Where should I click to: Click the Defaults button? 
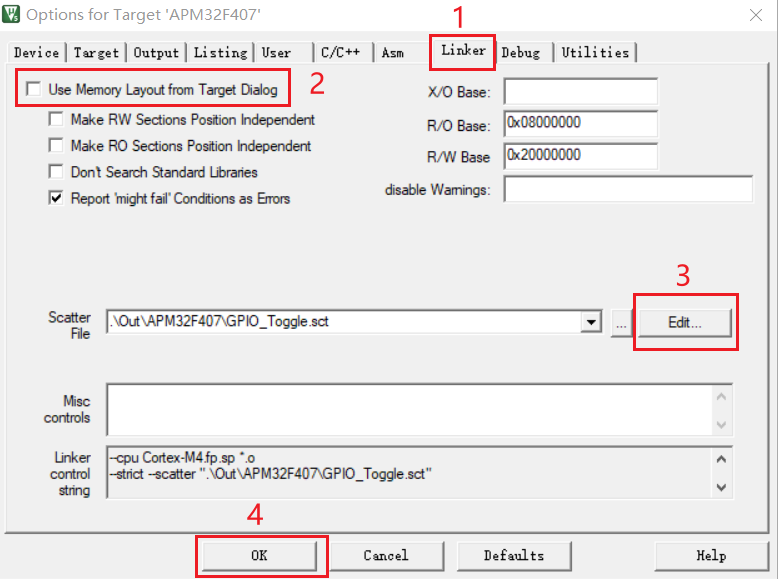pos(514,555)
